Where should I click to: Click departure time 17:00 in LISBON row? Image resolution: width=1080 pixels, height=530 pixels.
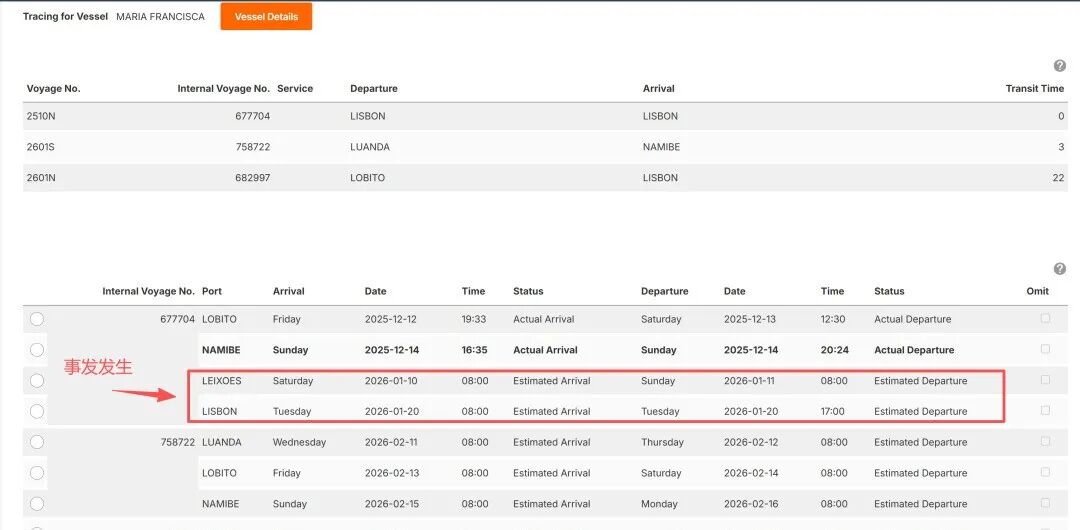pyautogui.click(x=833, y=411)
